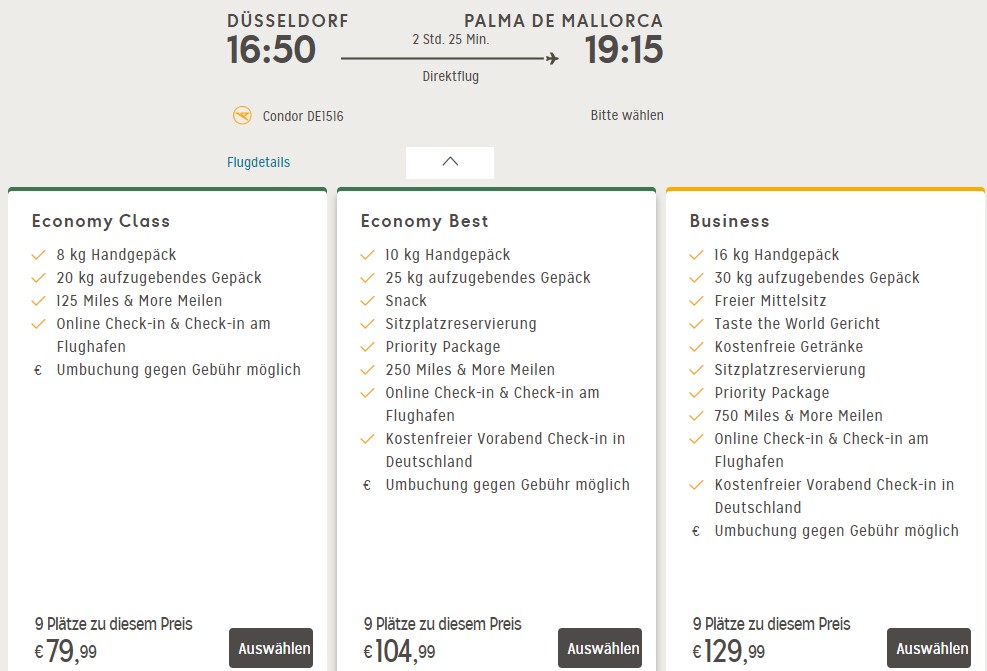Screen dimensions: 987x671
Task: Click checkmark next to Snack feature
Action: point(368,301)
